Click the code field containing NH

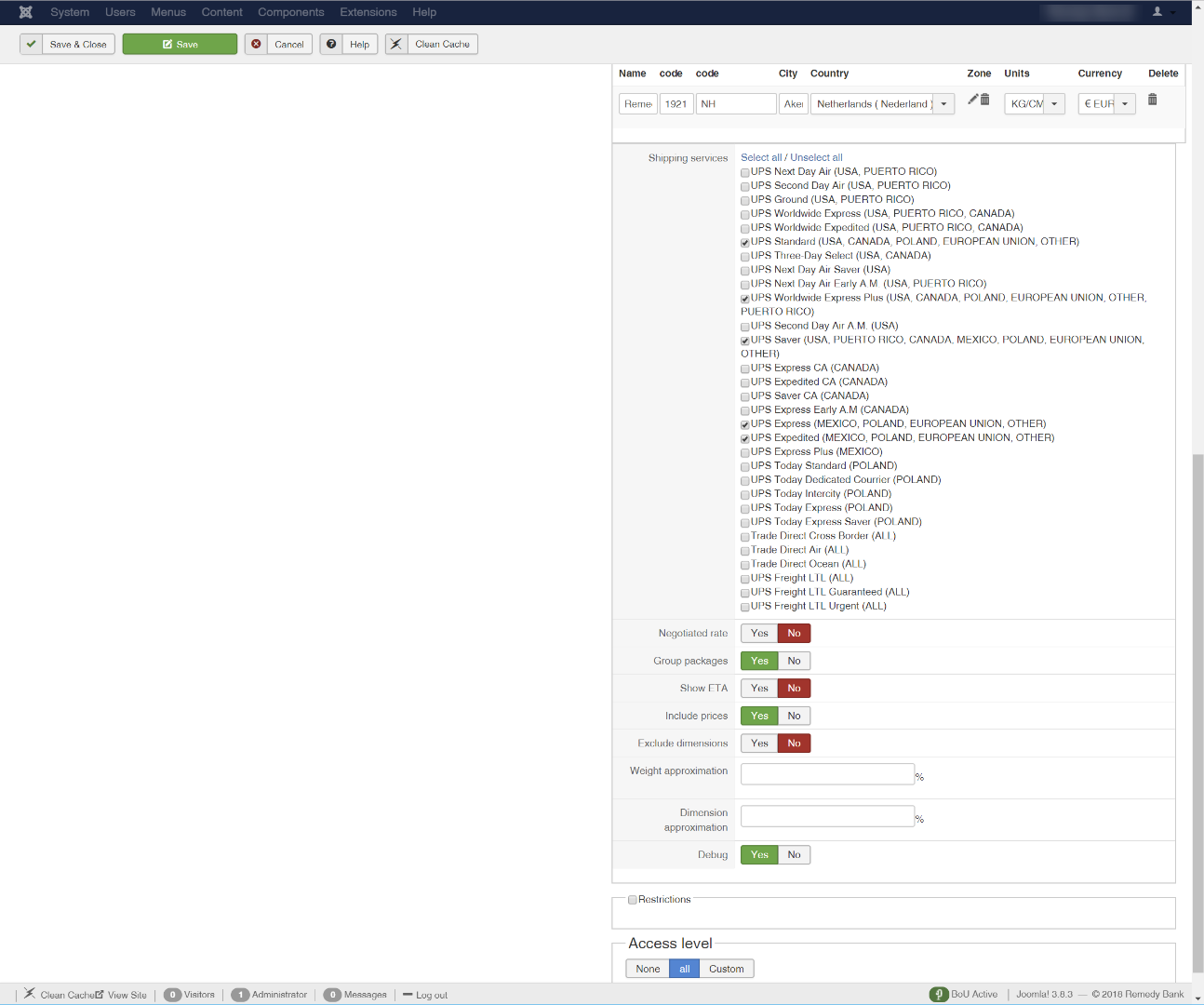(x=735, y=104)
